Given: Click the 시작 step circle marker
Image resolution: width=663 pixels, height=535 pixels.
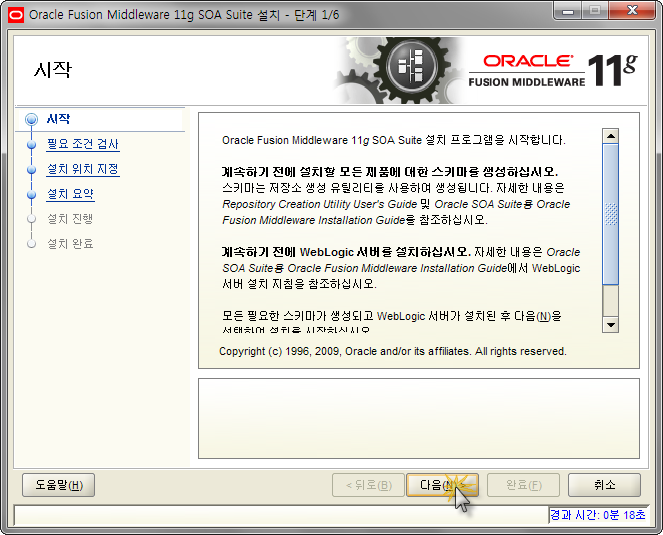Looking at the screenshot, I should pos(31,119).
